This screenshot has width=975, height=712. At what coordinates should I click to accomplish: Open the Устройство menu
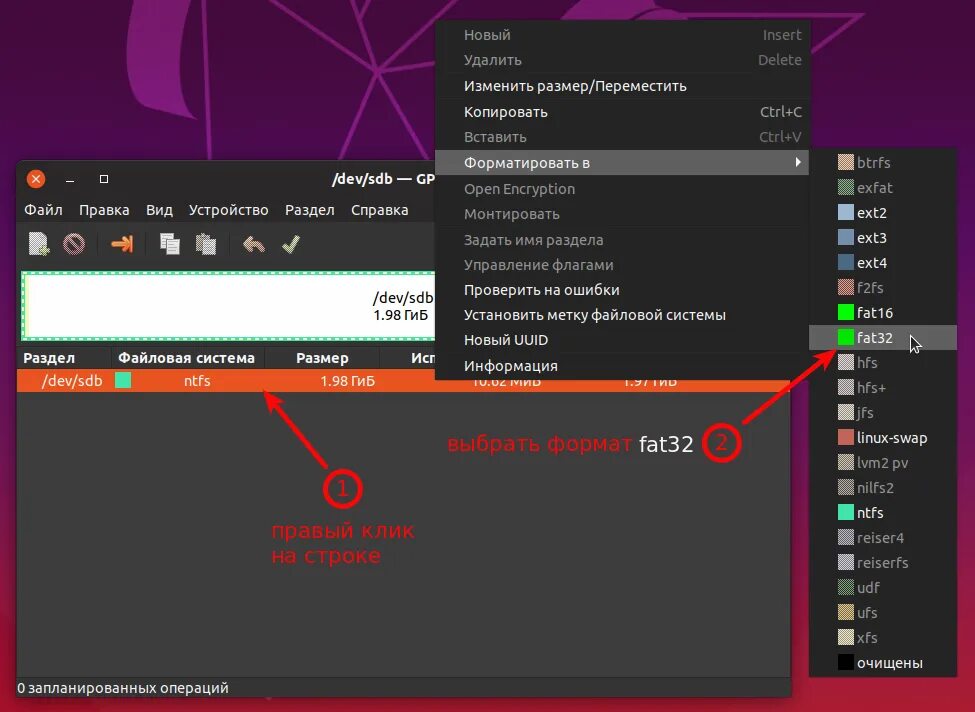228,210
